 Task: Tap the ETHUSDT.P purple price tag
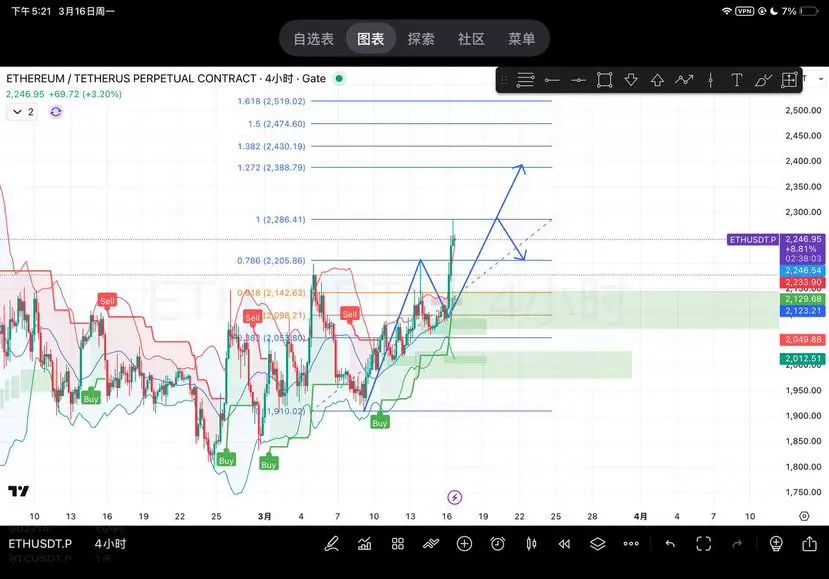pyautogui.click(x=753, y=240)
